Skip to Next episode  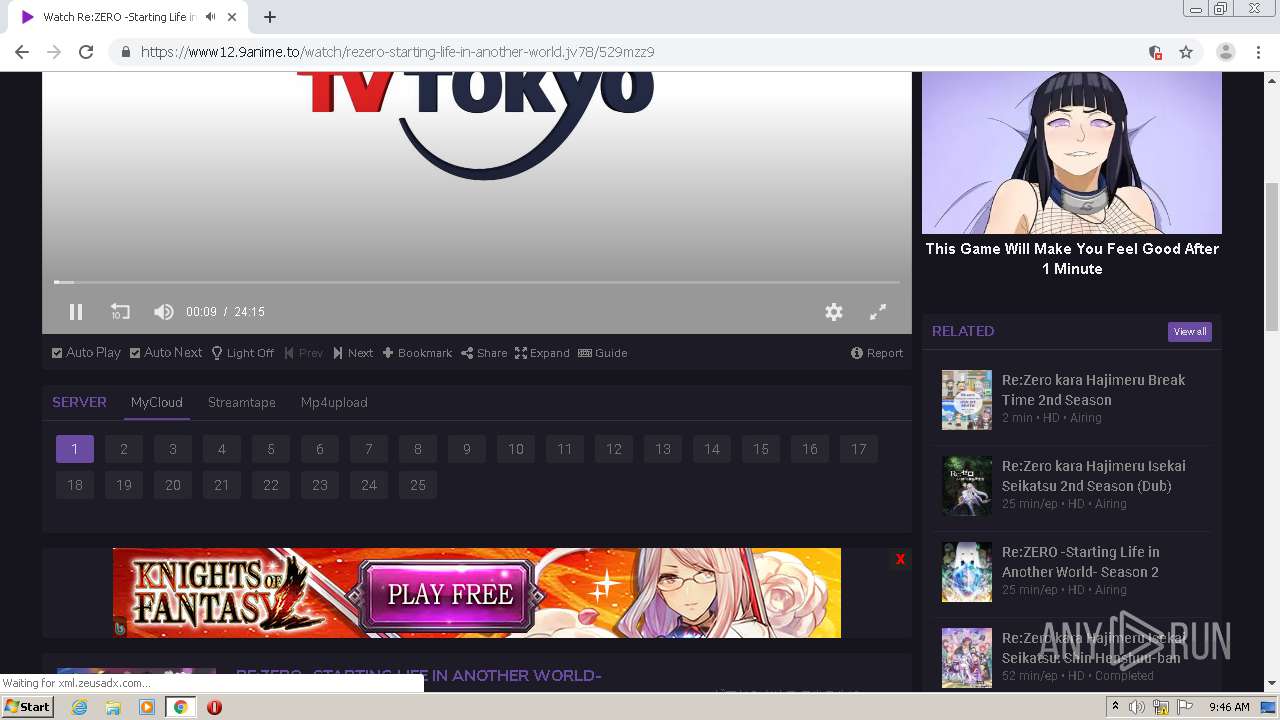pos(353,353)
